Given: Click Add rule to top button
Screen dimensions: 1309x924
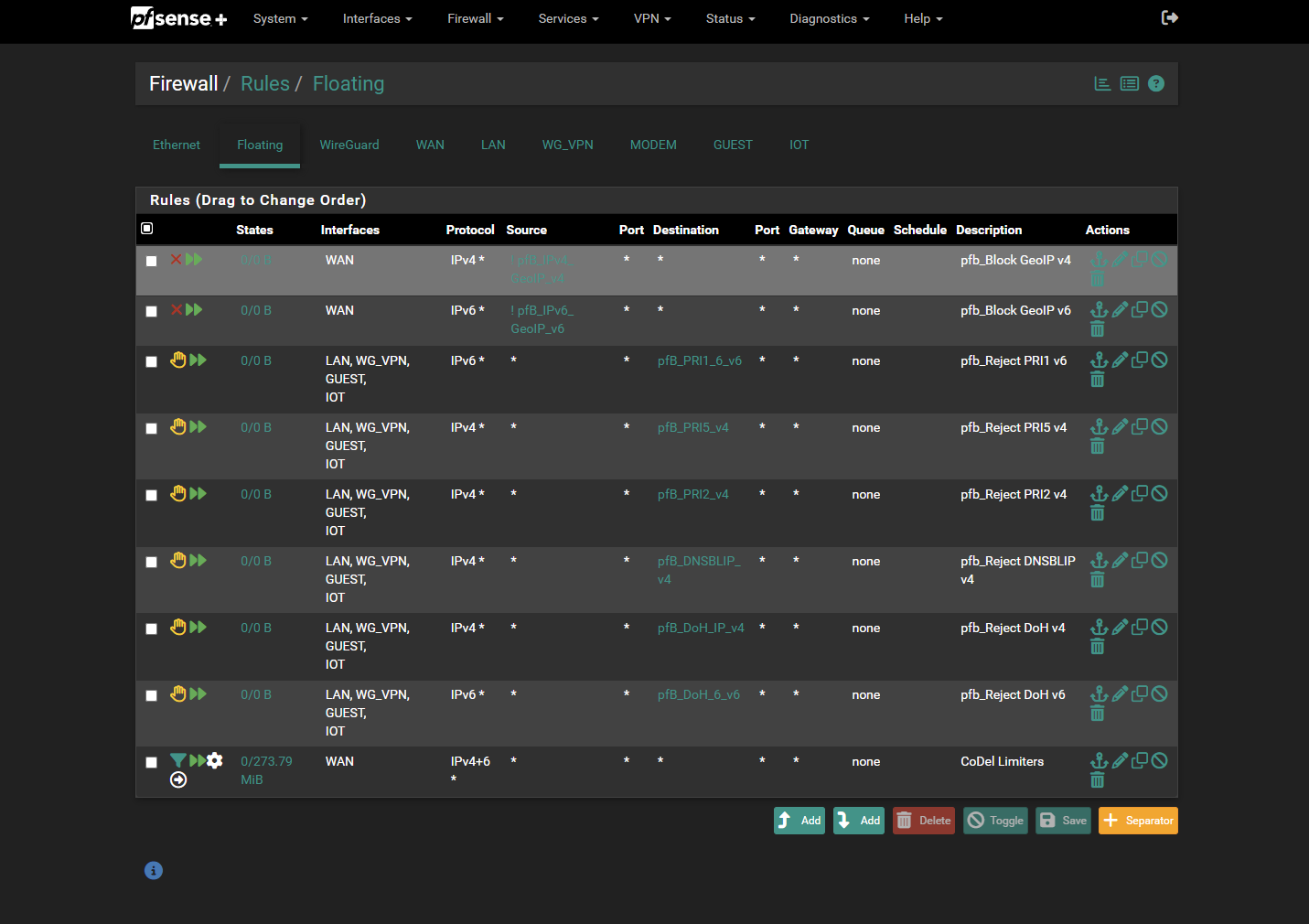Looking at the screenshot, I should click(x=799, y=821).
